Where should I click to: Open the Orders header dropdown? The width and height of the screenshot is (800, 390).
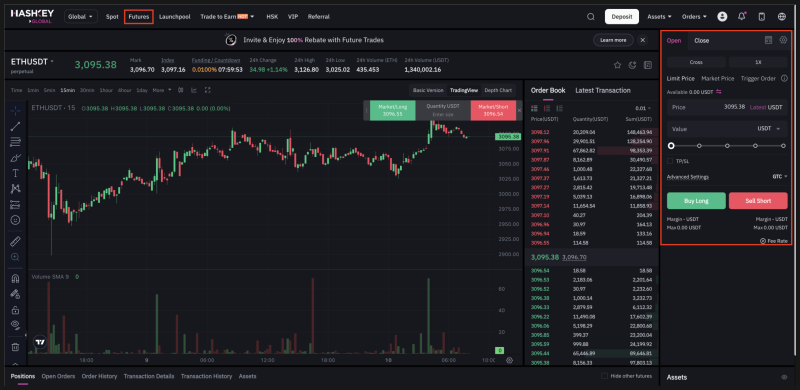[x=694, y=17]
